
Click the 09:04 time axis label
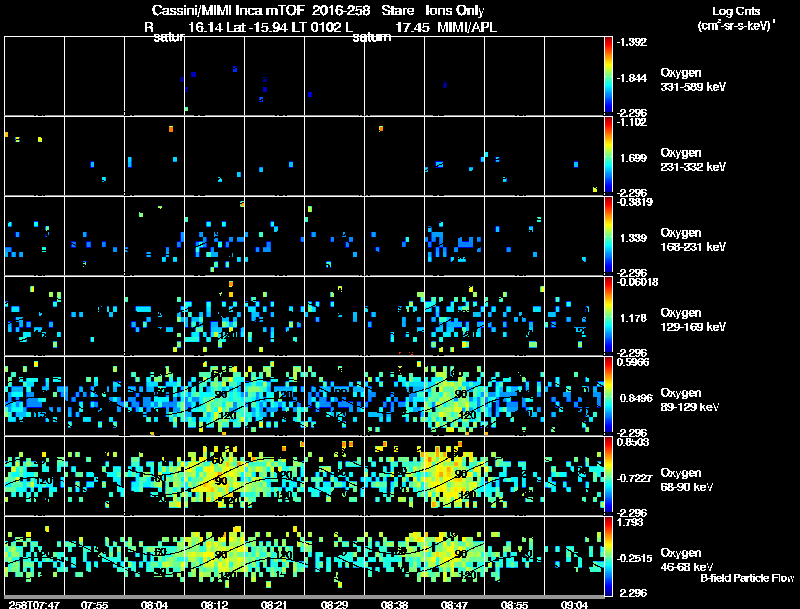(574, 605)
